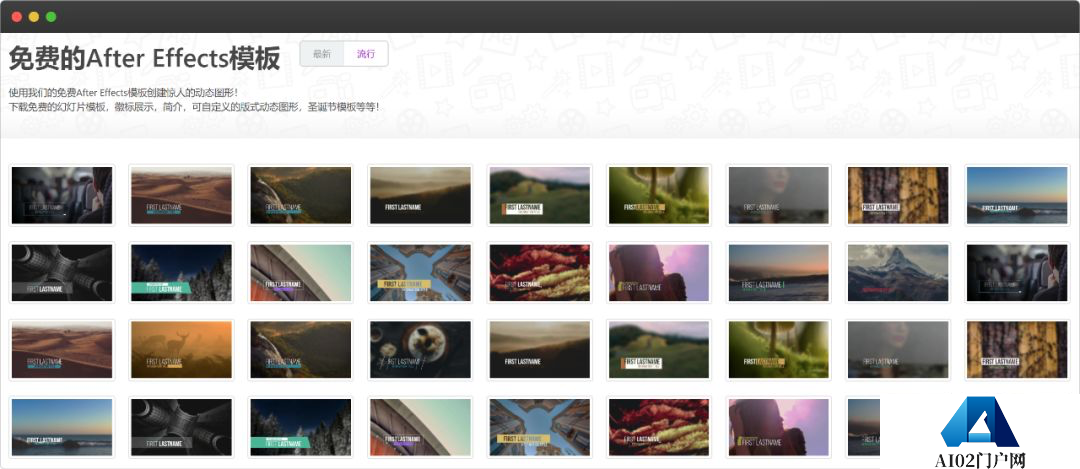1080x469 pixels.
Task: Choose the waterfall hillside thumbnail in third row
Action: point(301,349)
